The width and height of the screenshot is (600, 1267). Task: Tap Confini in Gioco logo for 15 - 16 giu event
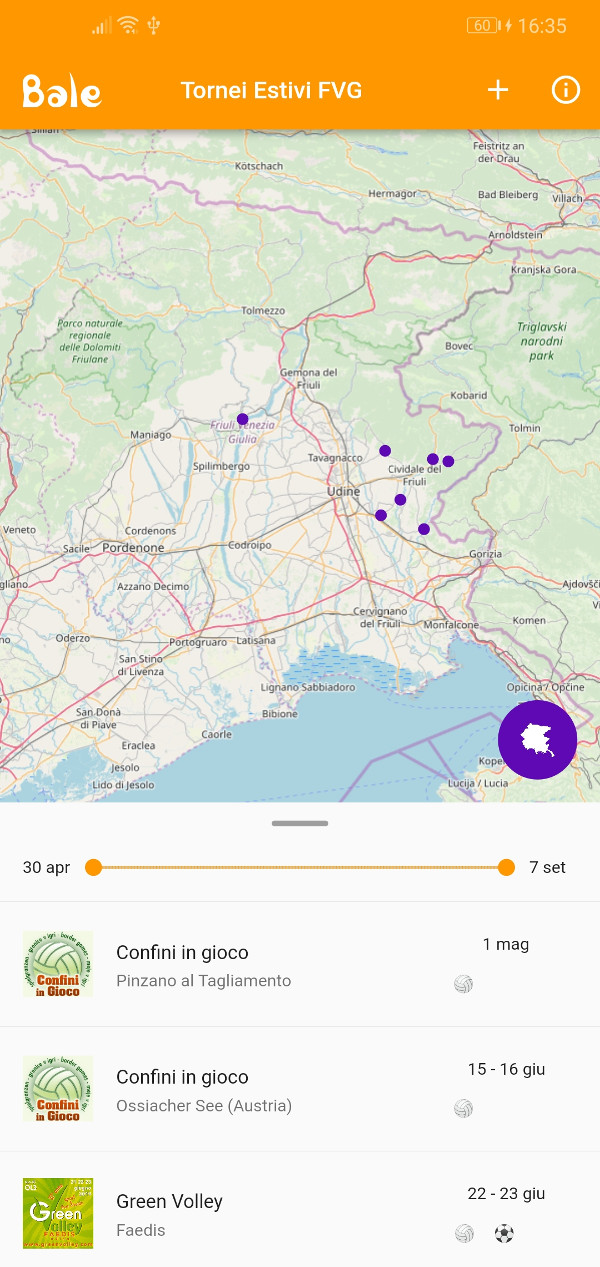58,1089
